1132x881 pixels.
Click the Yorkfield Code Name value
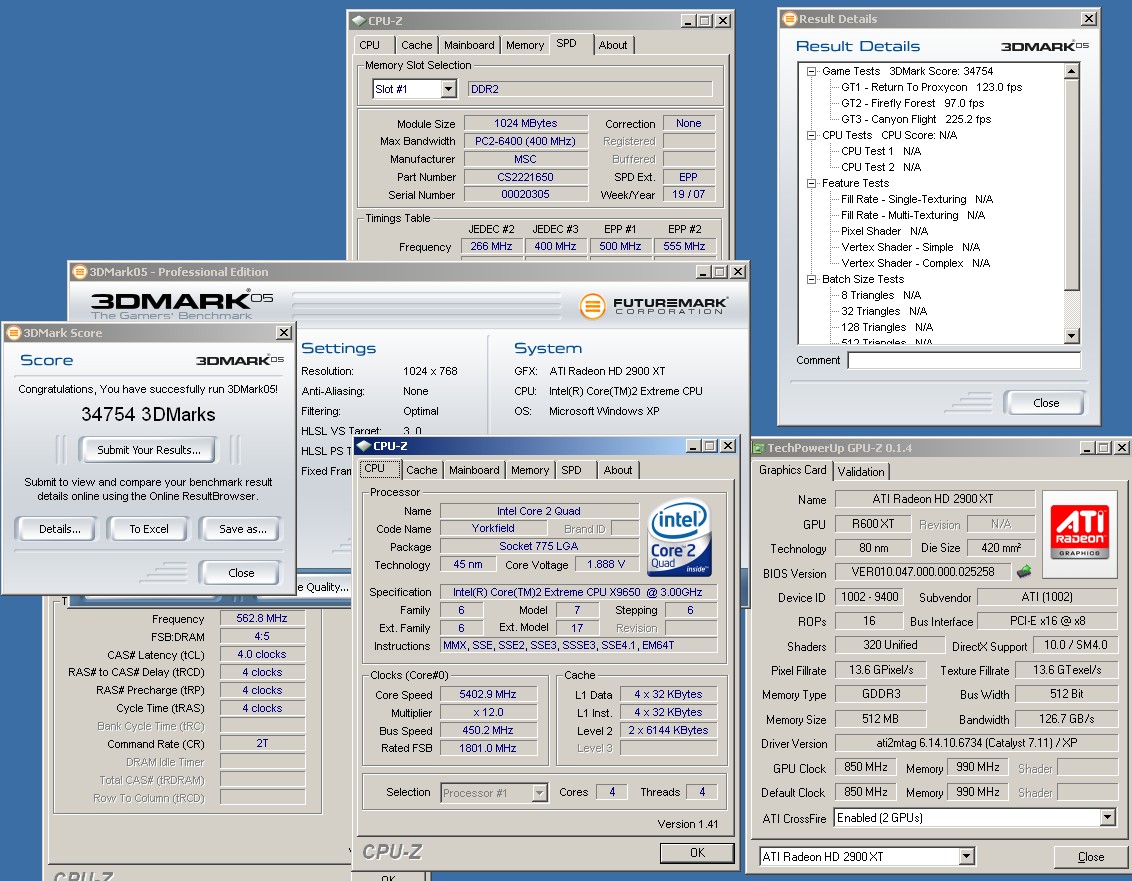point(493,528)
